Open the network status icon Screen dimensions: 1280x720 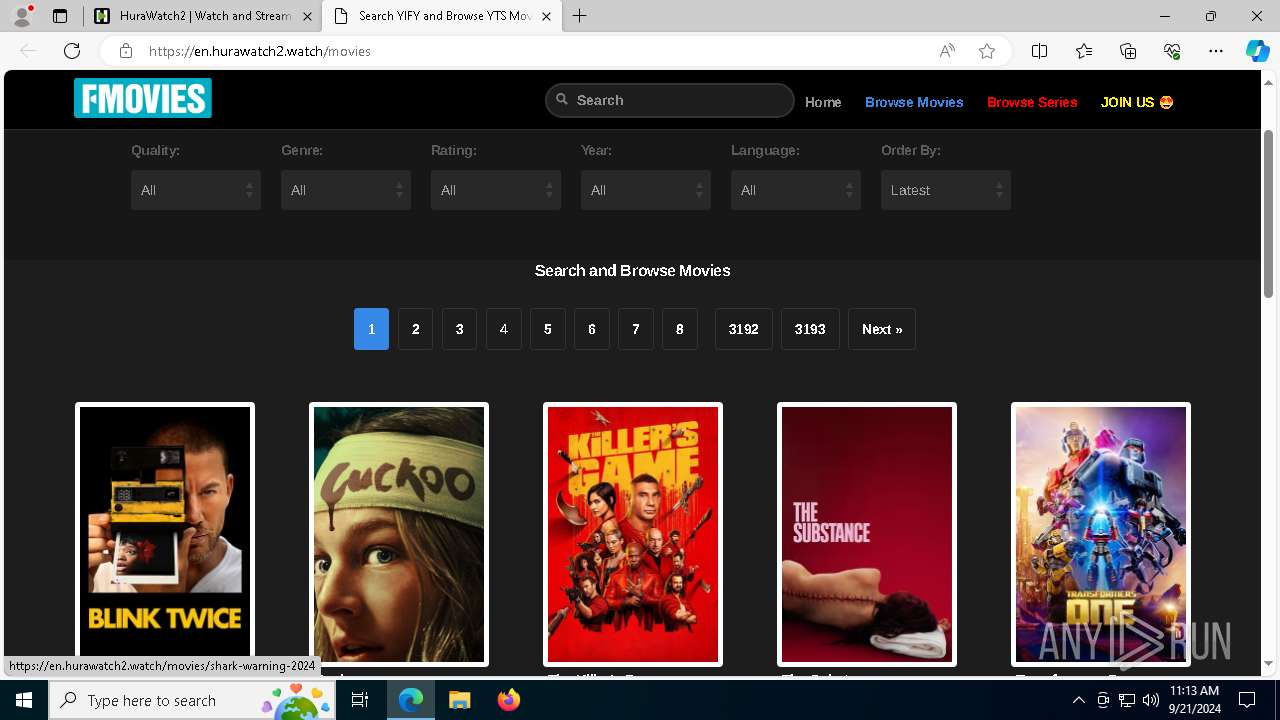[1127, 700]
